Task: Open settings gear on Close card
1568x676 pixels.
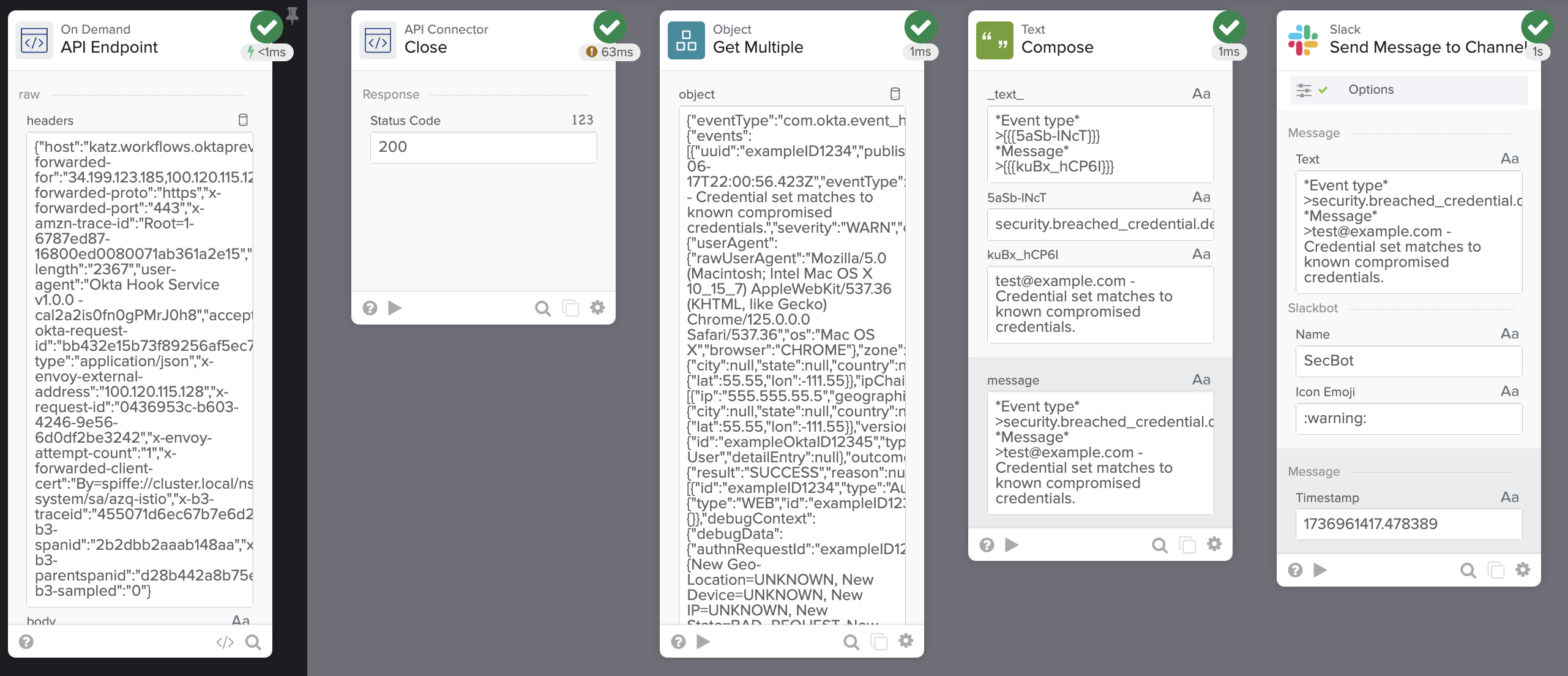Action: 597,307
